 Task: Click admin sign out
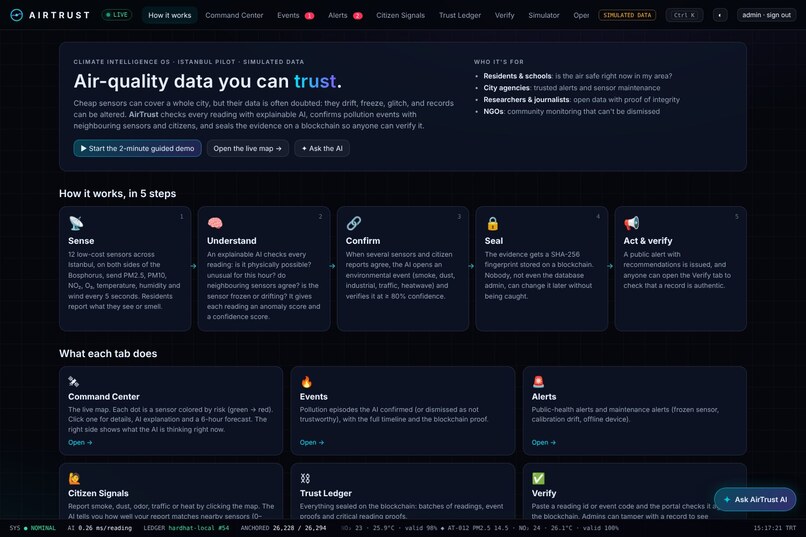(x=766, y=15)
